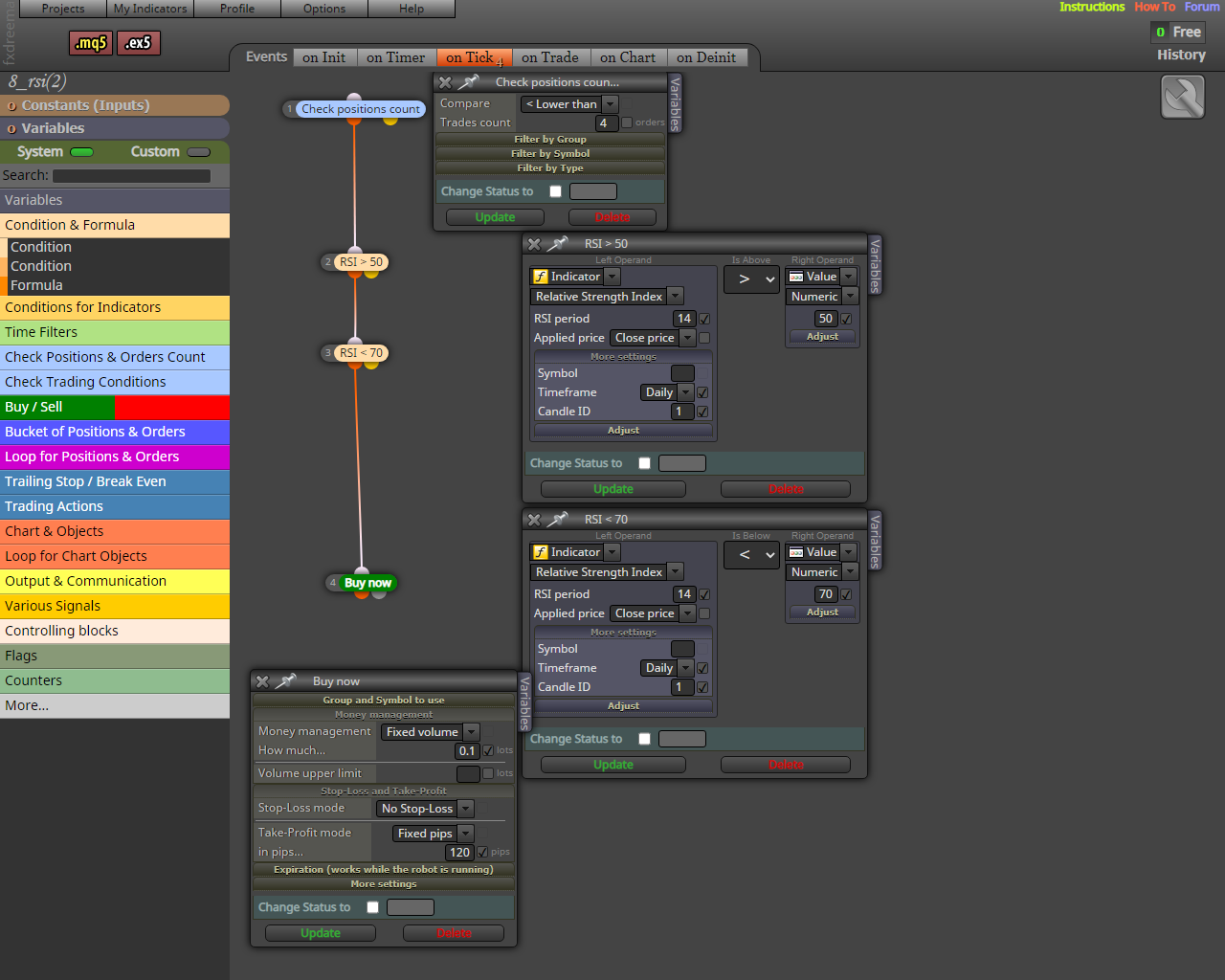This screenshot has width=1225, height=980.
Task: Toggle Candle ID checkbox in RSI < 70 panel
Action: click(702, 687)
